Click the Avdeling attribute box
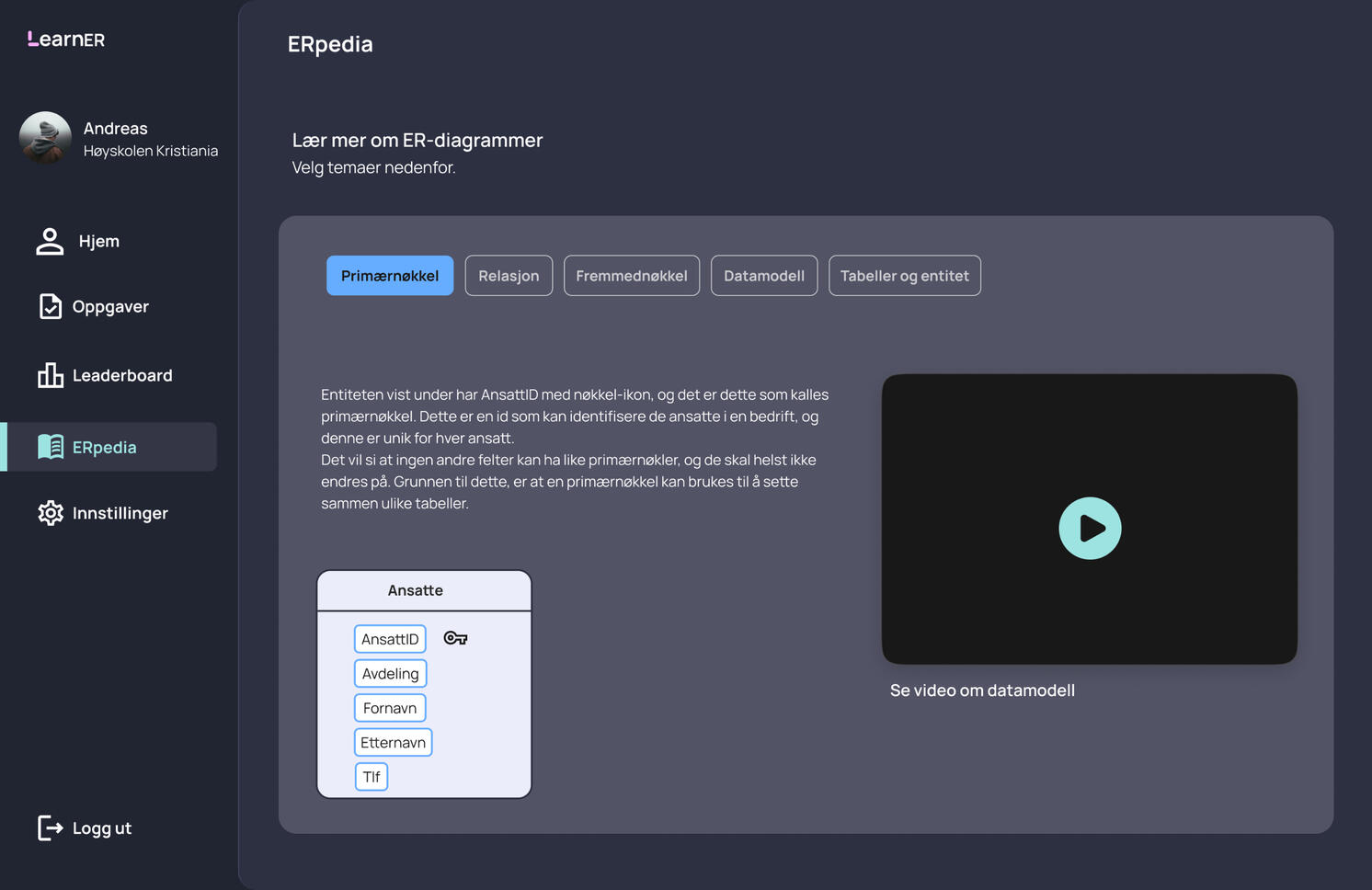Screen dimensions: 1372x890 390,674
